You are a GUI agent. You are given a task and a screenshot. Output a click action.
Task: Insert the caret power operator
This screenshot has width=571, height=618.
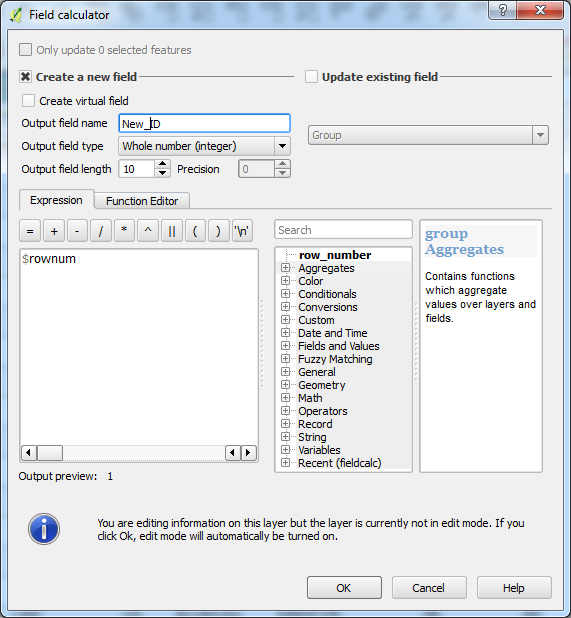tap(148, 231)
